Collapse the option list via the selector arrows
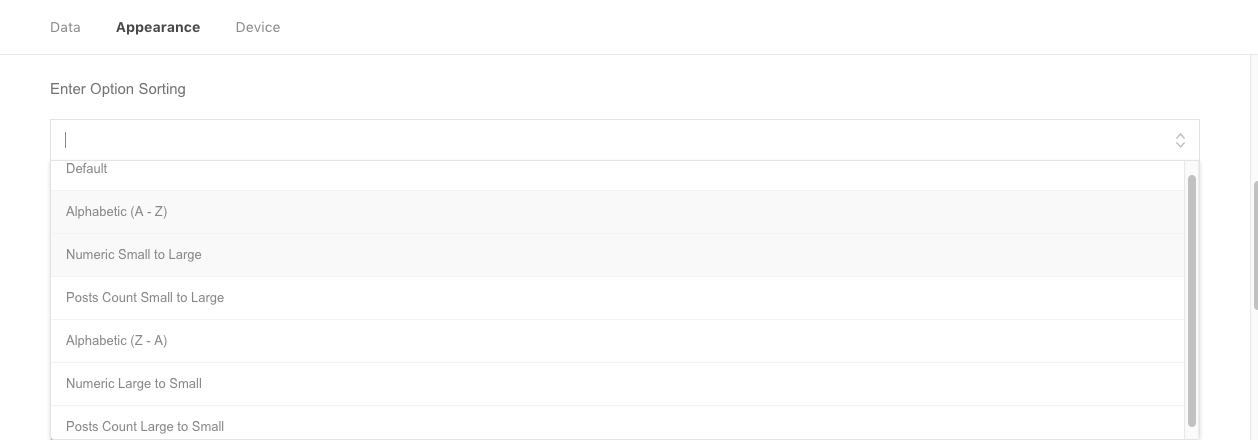Image resolution: width=1258 pixels, height=440 pixels. coord(1180,140)
